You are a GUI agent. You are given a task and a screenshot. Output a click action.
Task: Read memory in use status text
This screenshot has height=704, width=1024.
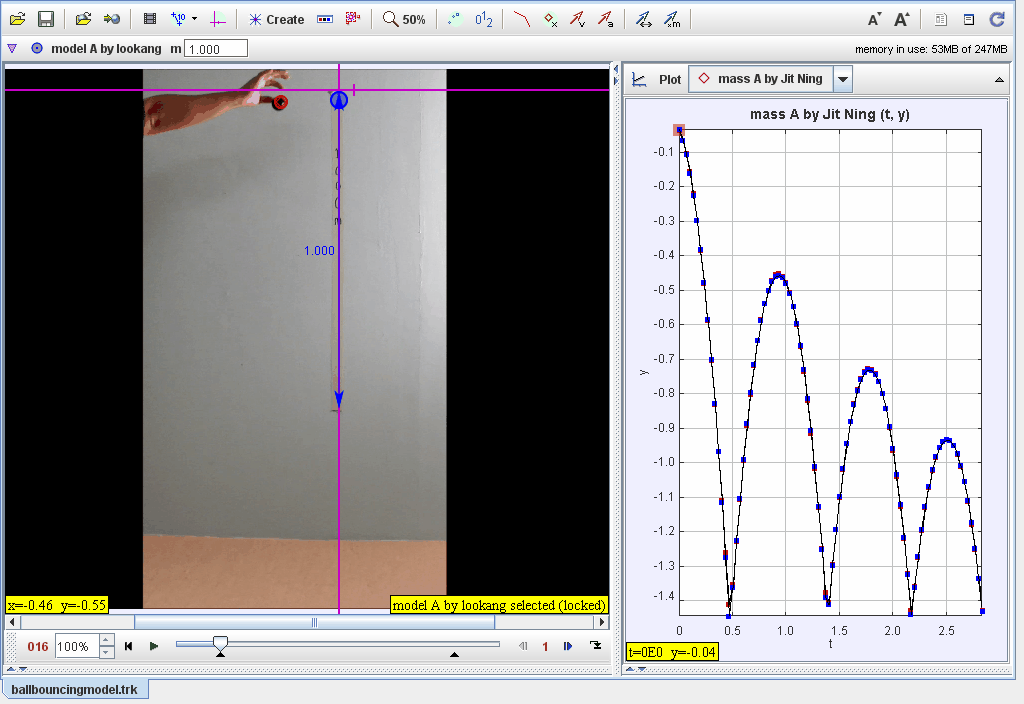pyautogui.click(x=931, y=49)
